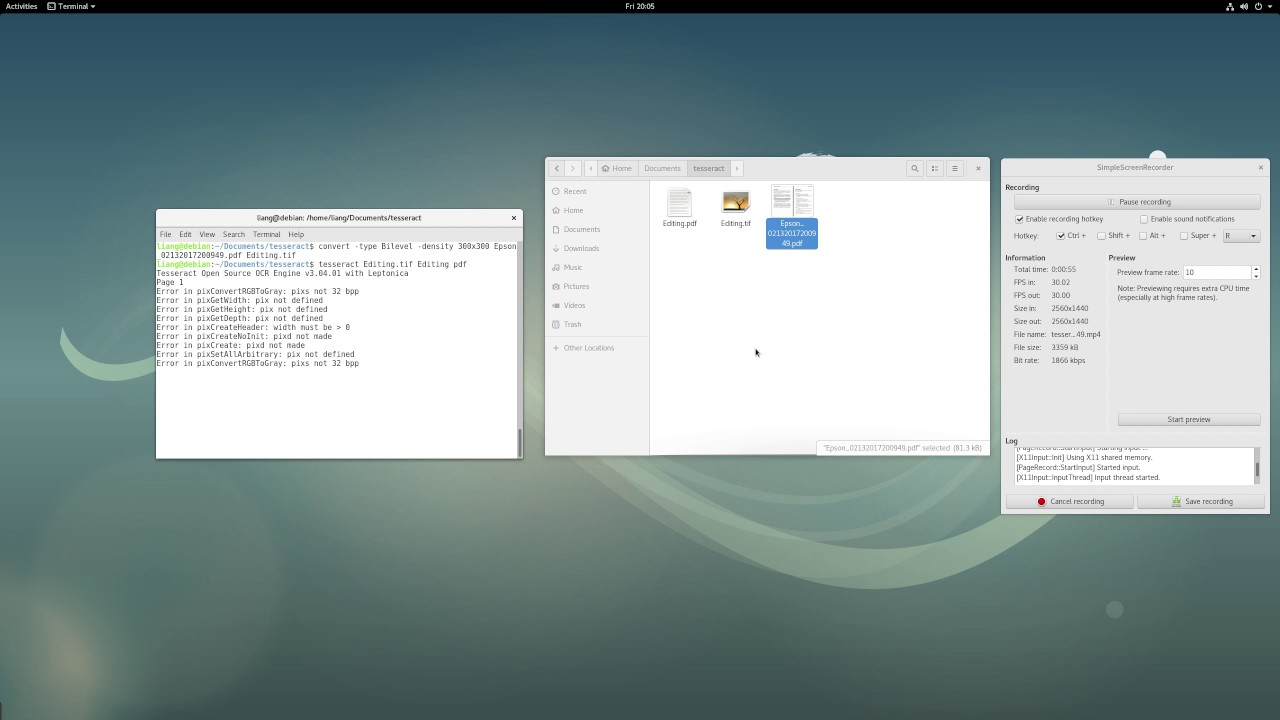Click the file name value tesser...49.mp4
Image resolution: width=1280 pixels, height=720 pixels.
pos(1076,335)
